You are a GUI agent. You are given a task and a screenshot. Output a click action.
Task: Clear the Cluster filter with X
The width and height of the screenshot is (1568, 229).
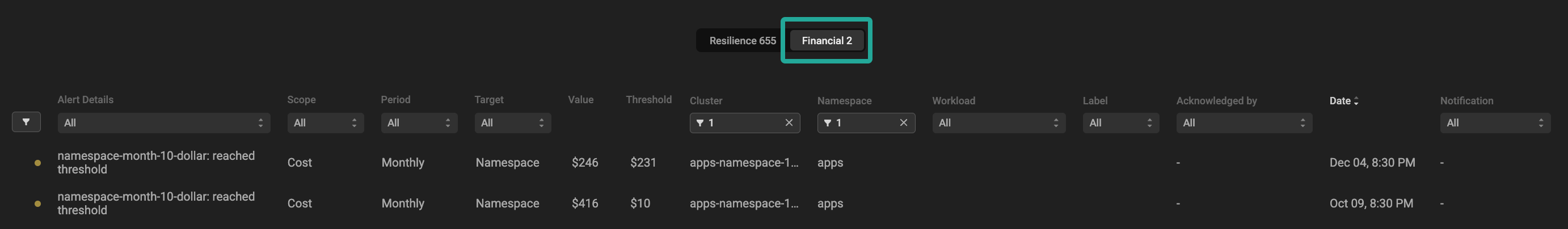pyautogui.click(x=789, y=122)
